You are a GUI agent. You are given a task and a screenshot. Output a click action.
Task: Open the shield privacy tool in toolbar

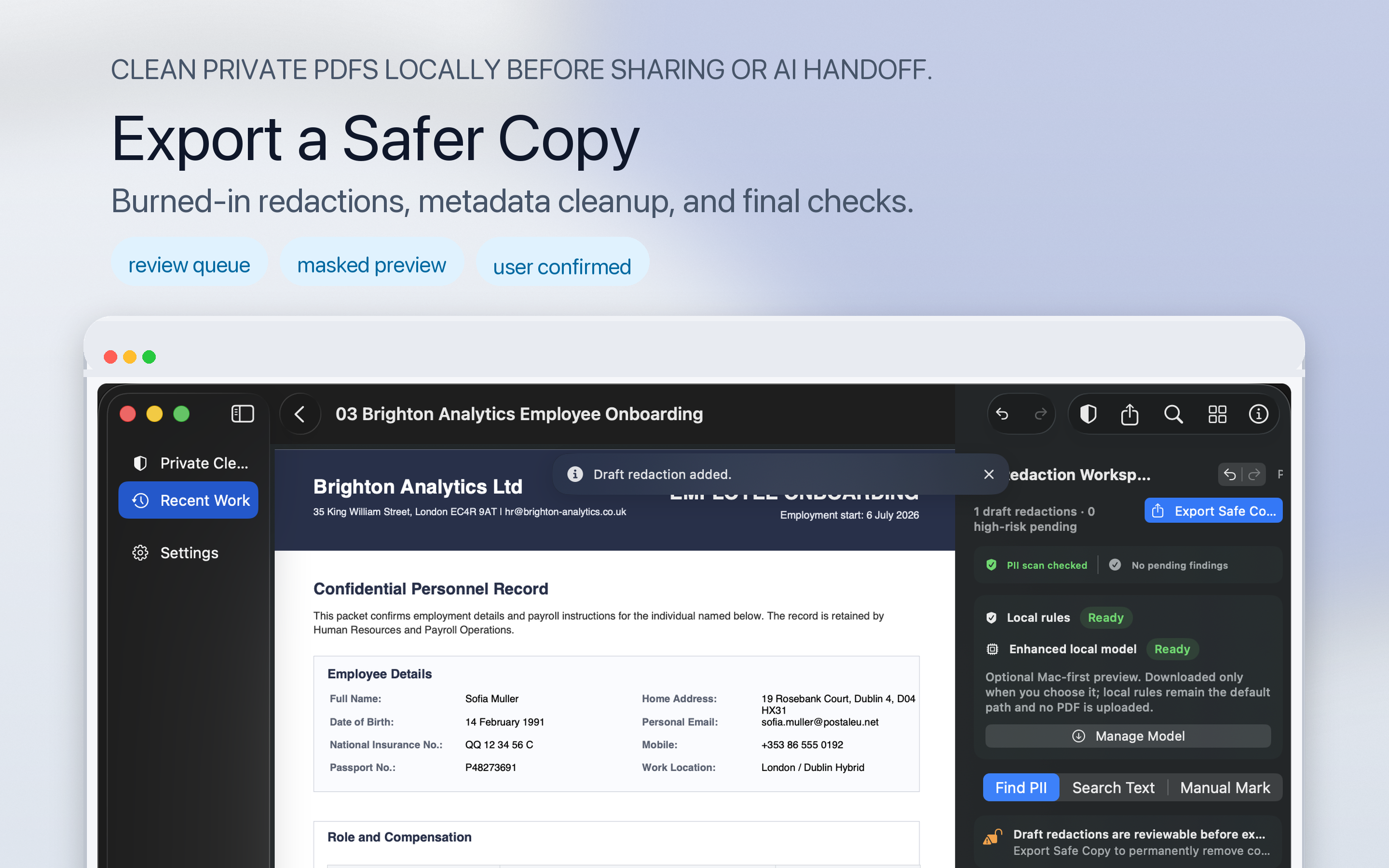(1088, 414)
